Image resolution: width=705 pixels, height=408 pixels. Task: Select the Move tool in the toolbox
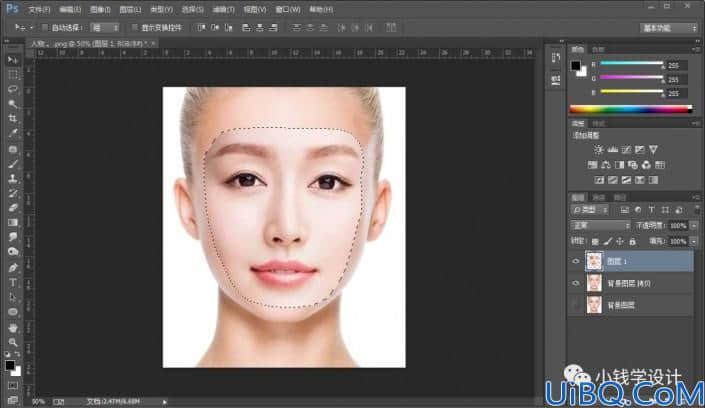[x=13, y=60]
